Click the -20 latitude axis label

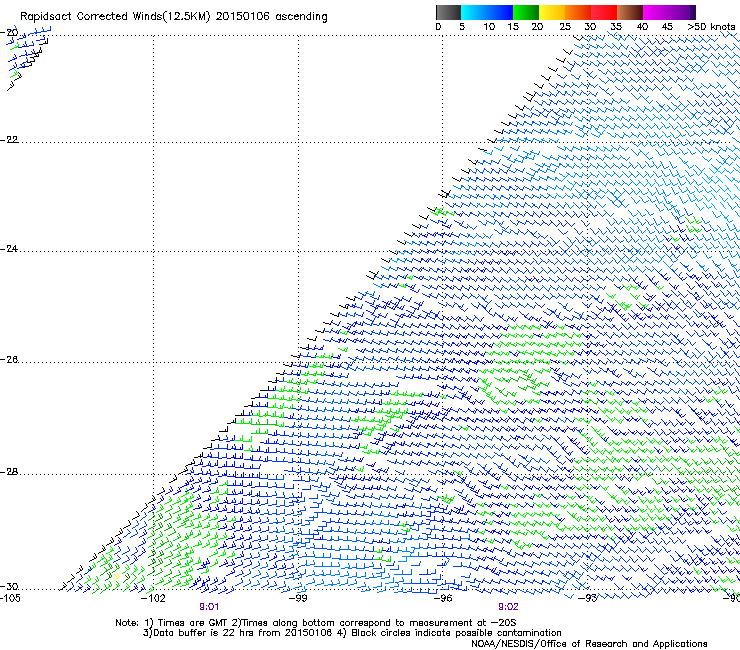pyautogui.click(x=9, y=33)
